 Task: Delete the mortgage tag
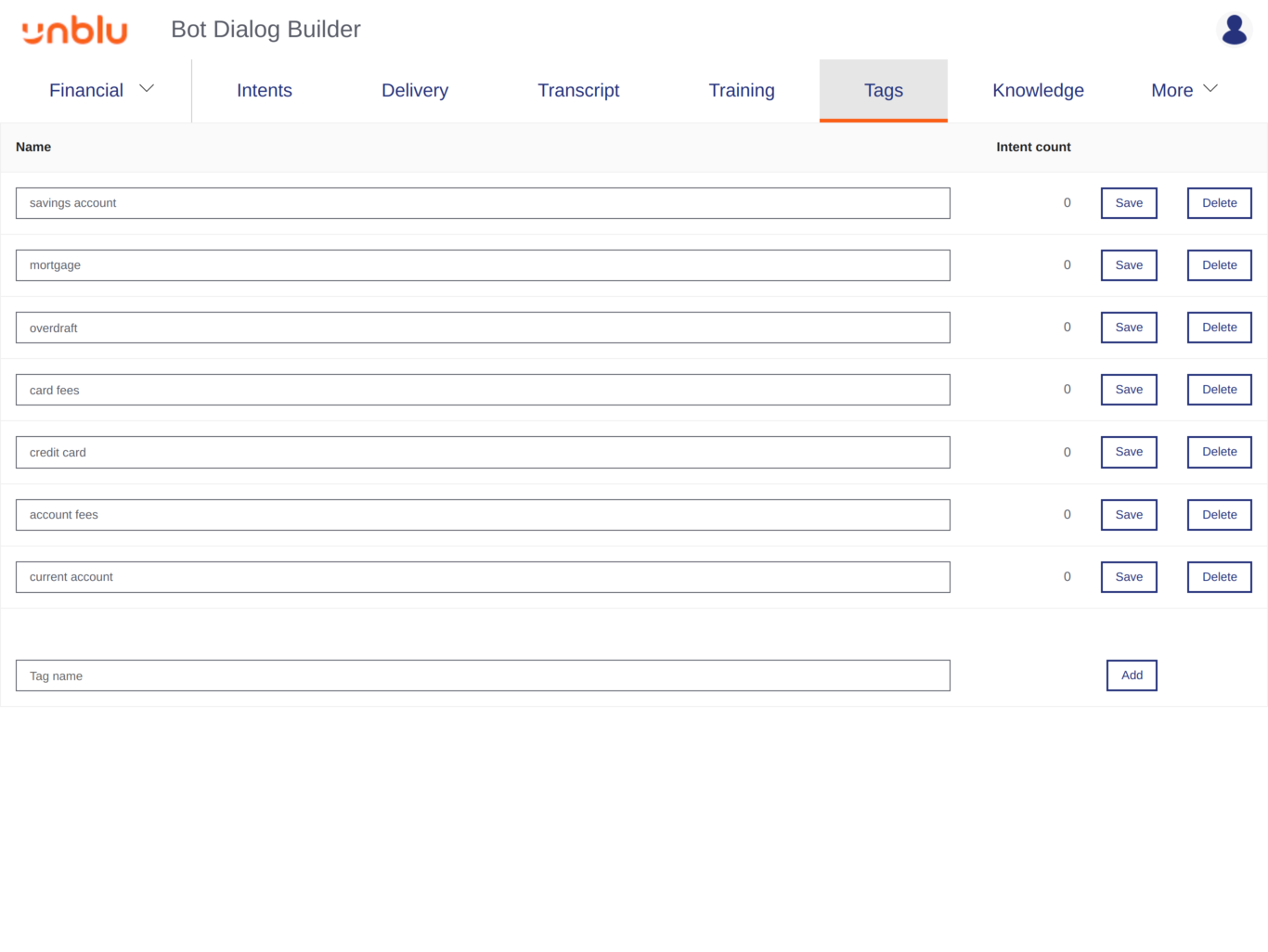tap(1219, 264)
